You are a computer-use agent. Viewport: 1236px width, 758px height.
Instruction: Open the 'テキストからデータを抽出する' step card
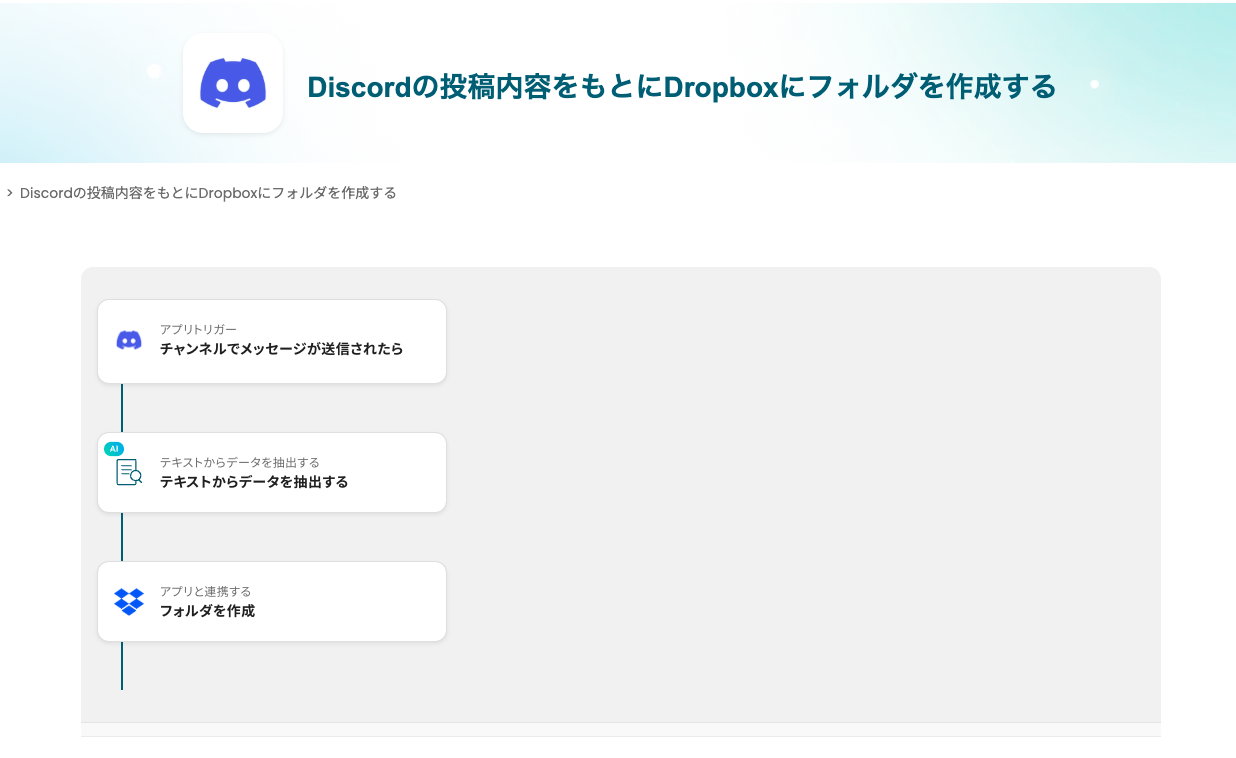[272, 472]
